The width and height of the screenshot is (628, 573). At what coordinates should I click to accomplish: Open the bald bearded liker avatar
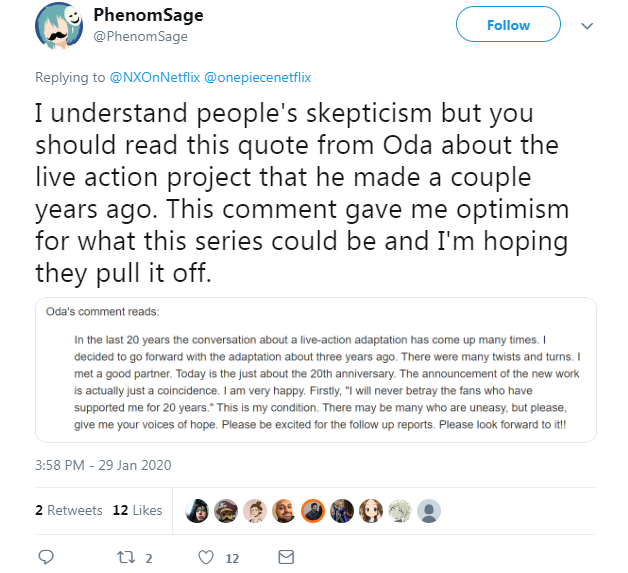(284, 511)
